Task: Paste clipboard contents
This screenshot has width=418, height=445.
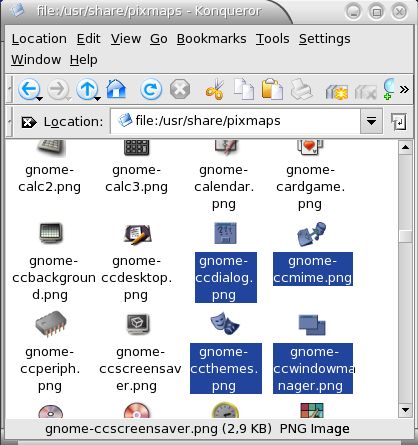Action: pyautogui.click(x=272, y=89)
